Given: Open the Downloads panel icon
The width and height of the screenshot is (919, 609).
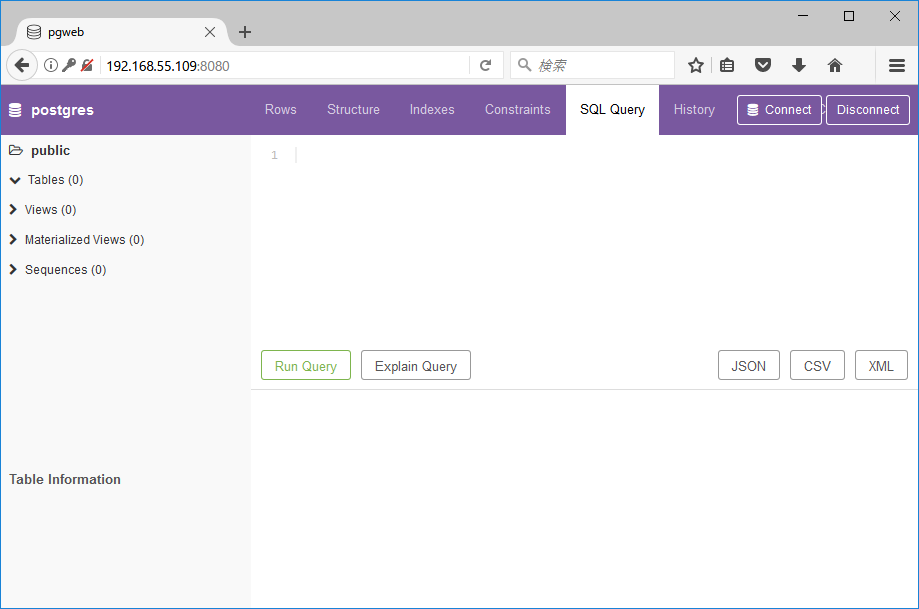Looking at the screenshot, I should (798, 64).
